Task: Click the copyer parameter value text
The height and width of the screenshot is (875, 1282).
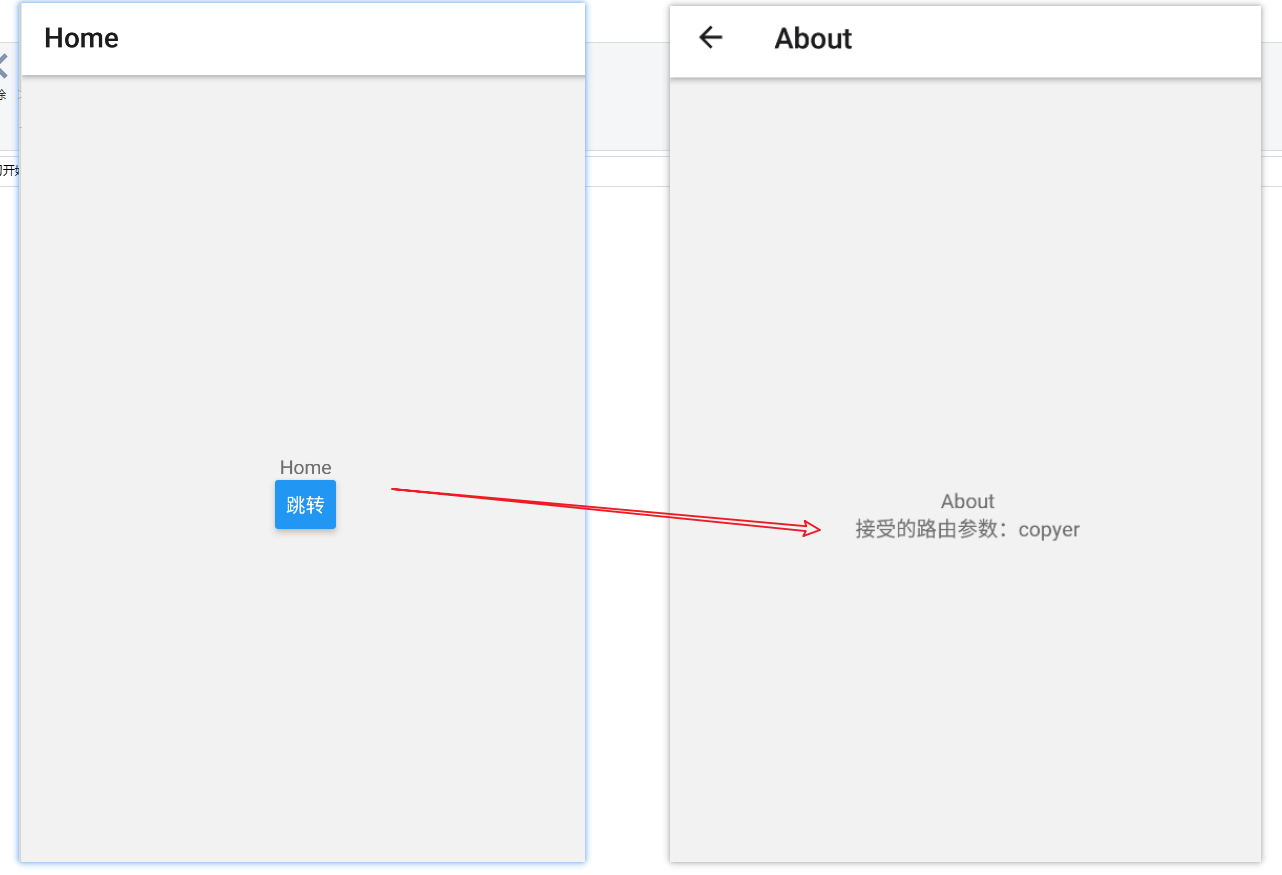Action: (x=1048, y=529)
